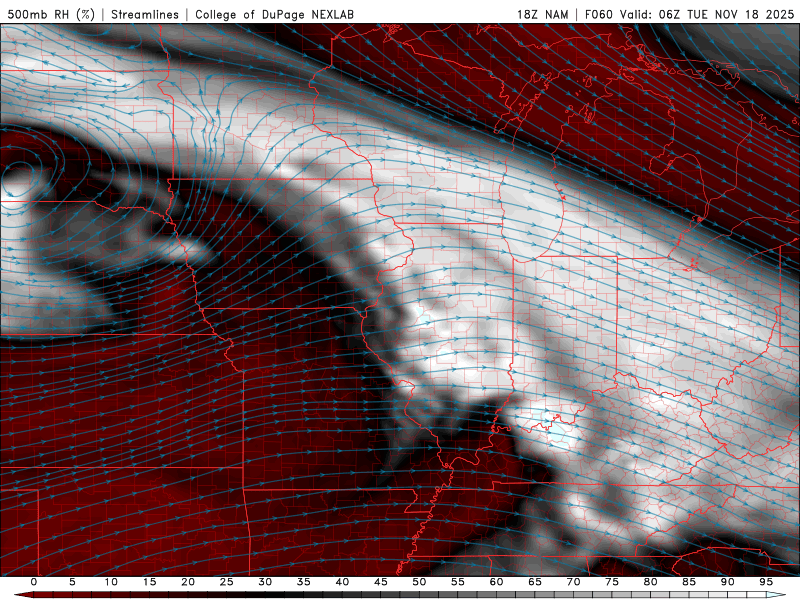Viewport: 800px width, 600px height.
Task: Click the "F060" forecast hour label
Action: tap(598, 14)
